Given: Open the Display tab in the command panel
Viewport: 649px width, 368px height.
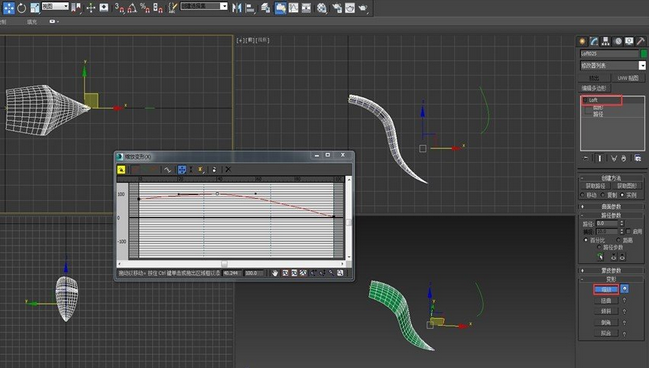Looking at the screenshot, I should pos(629,41).
